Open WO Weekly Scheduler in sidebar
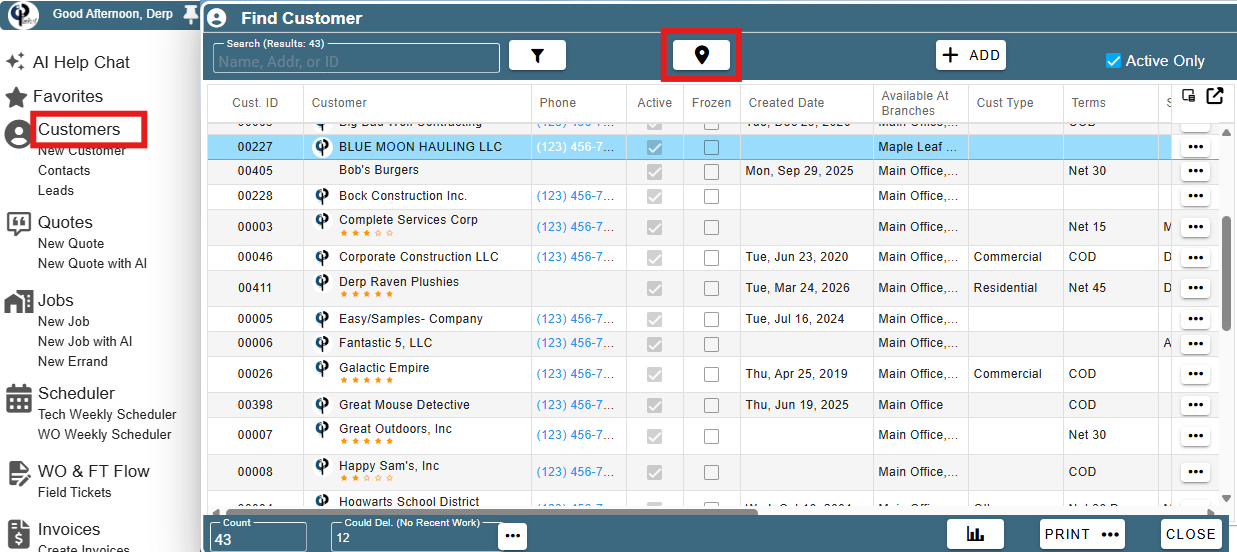 pyautogui.click(x=105, y=435)
